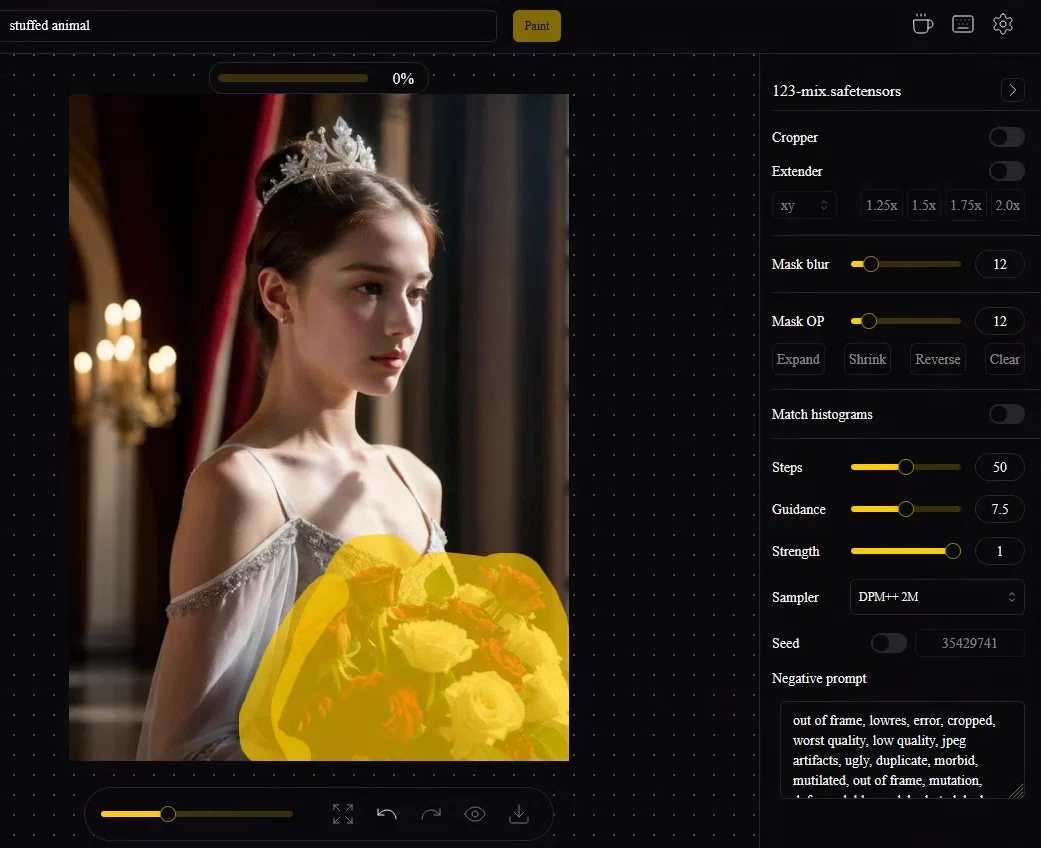Click the Guidance value field showing 7.5
Viewport: 1041px width, 848px height.
[999, 509]
